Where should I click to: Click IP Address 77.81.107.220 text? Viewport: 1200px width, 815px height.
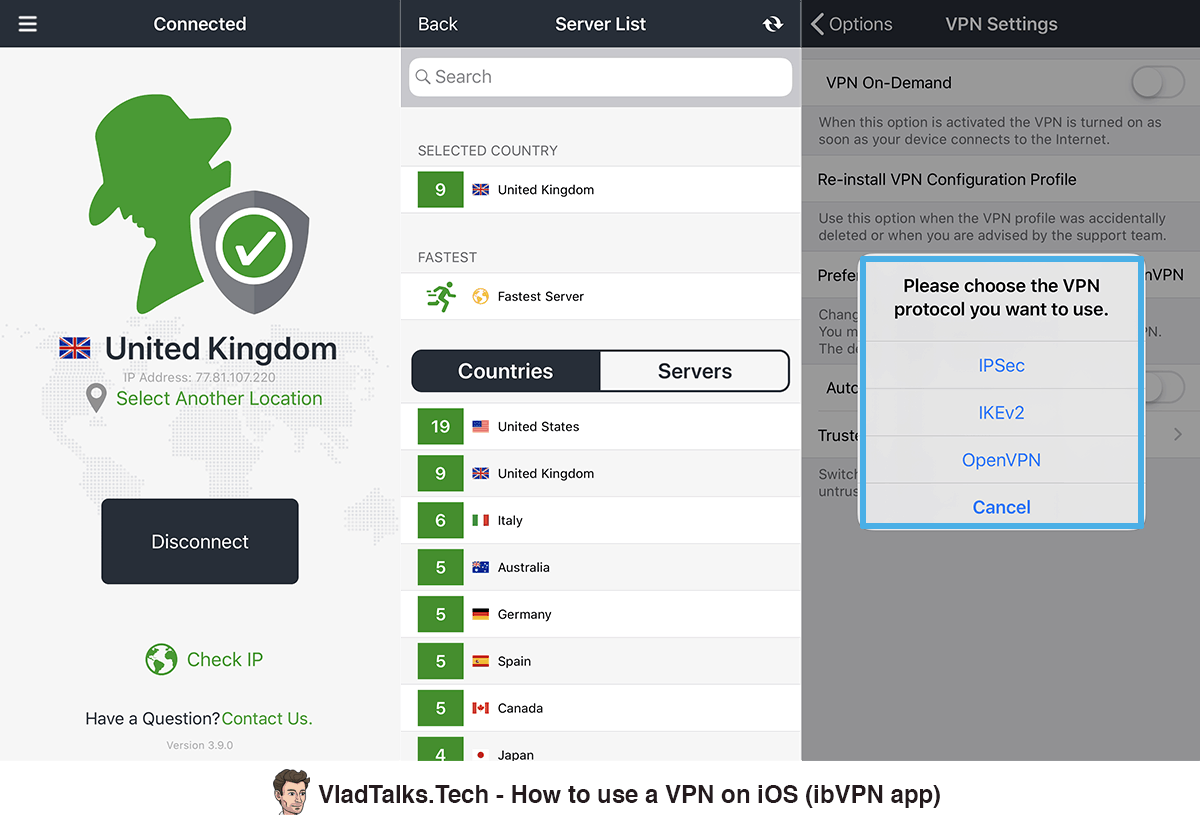pos(199,377)
